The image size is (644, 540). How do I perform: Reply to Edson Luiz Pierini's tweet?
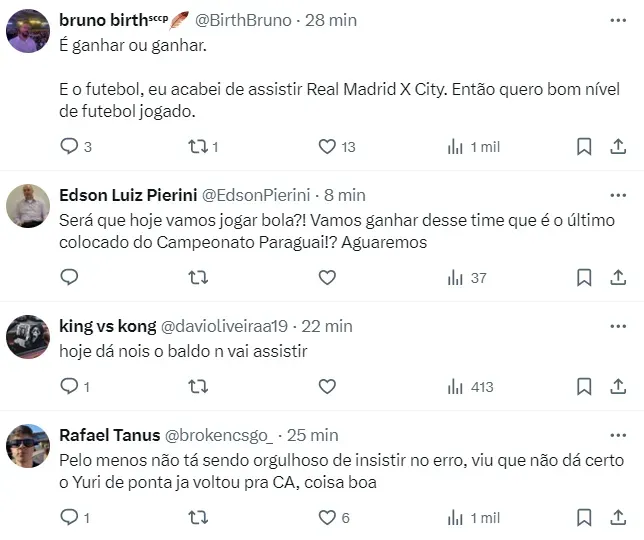pos(69,277)
